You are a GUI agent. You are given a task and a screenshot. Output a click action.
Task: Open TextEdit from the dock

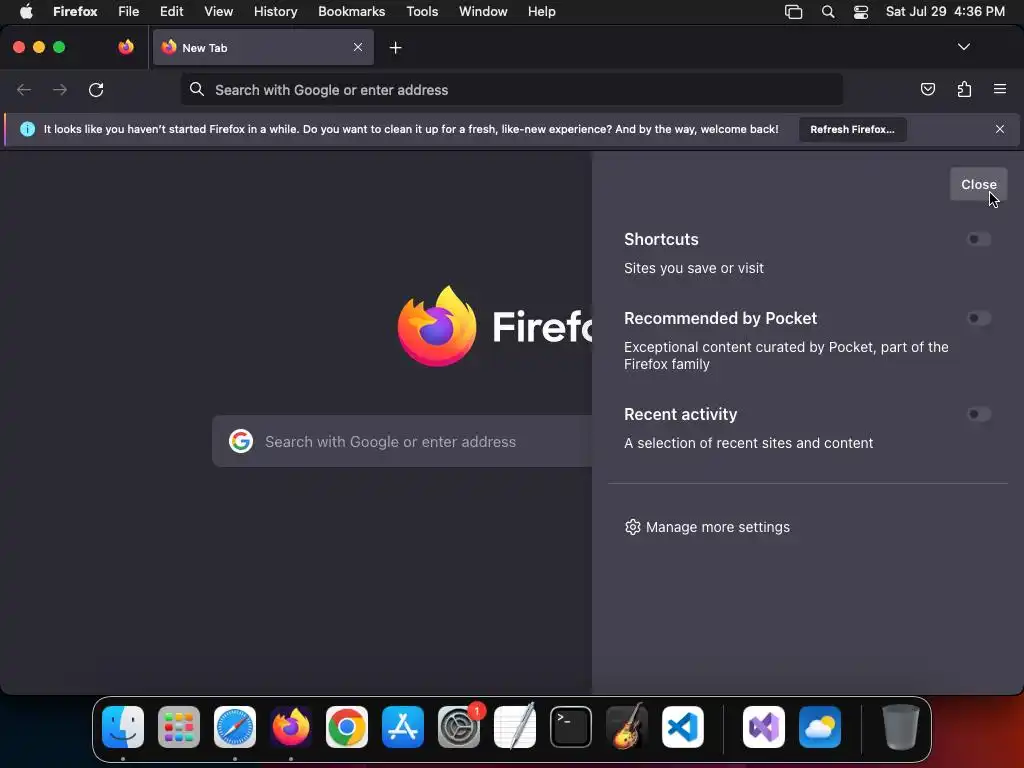515,727
